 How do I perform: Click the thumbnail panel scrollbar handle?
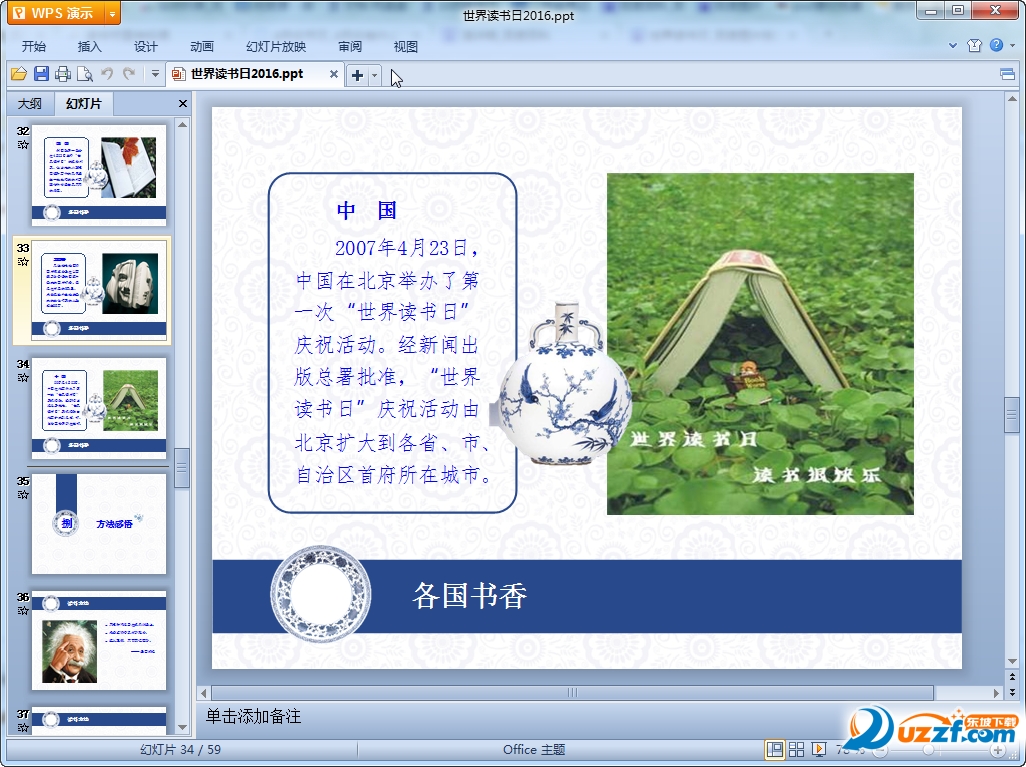pyautogui.click(x=182, y=468)
